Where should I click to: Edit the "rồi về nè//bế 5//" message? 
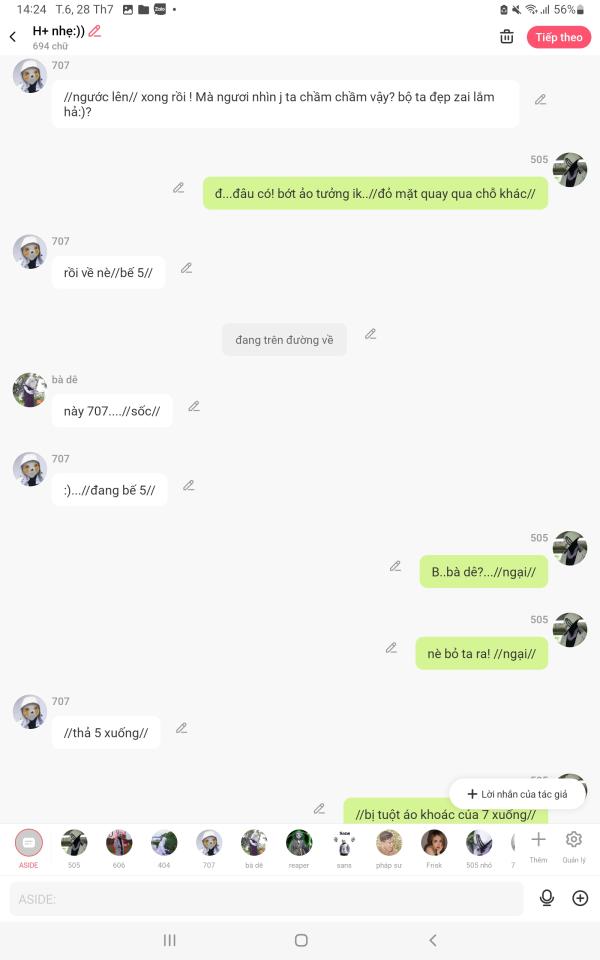[x=186, y=268]
